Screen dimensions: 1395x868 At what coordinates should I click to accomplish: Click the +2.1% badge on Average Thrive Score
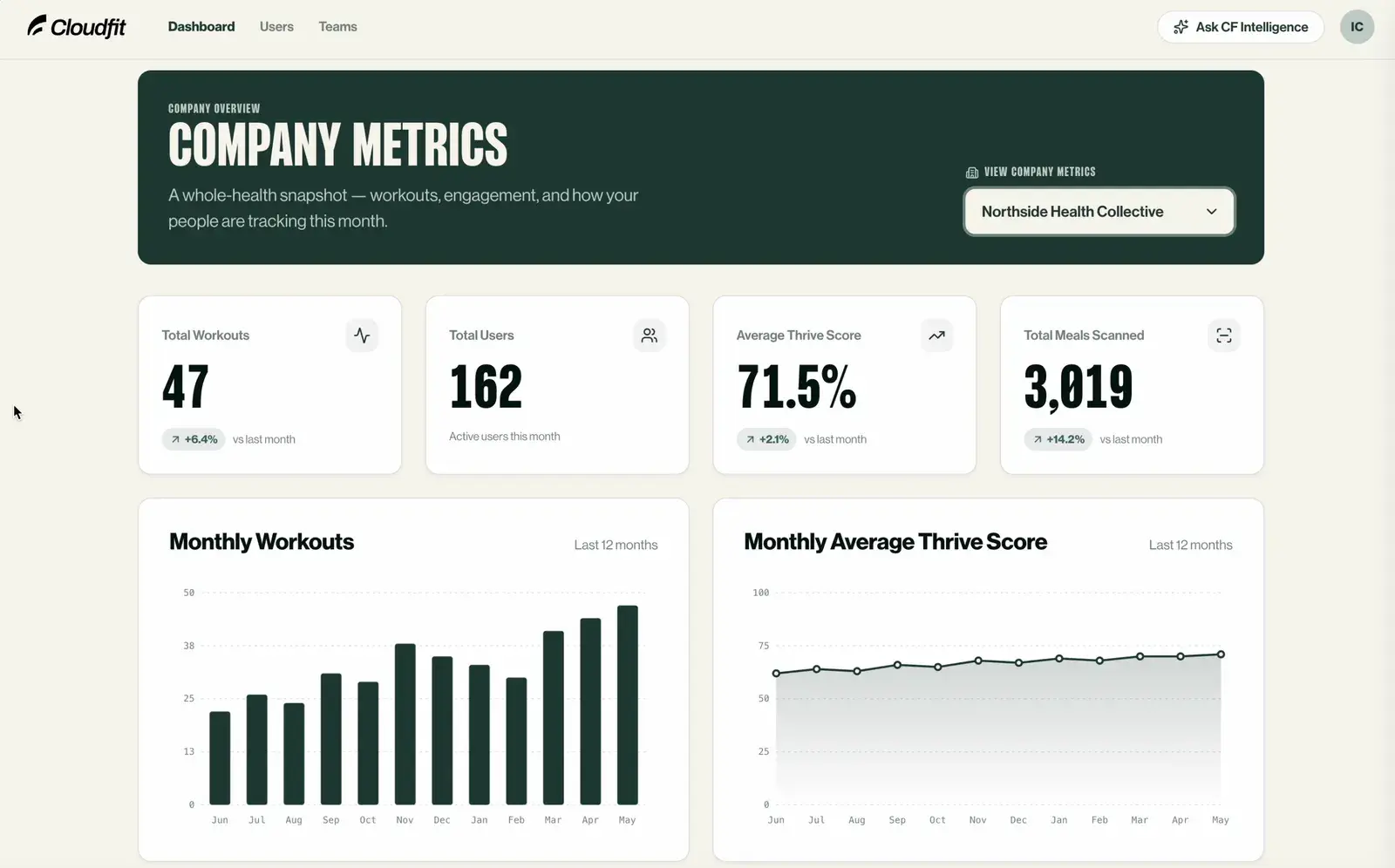click(x=766, y=439)
